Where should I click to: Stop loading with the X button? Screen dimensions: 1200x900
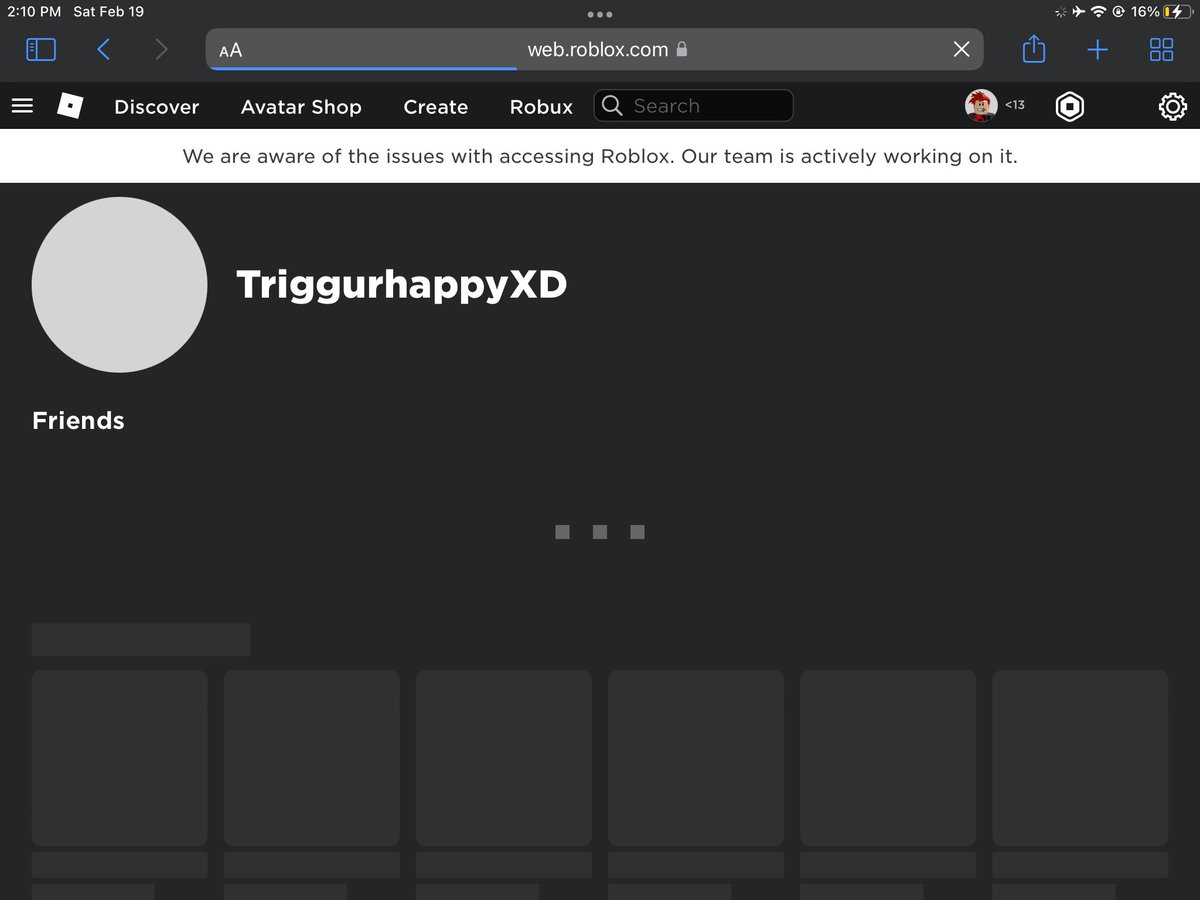pos(962,49)
